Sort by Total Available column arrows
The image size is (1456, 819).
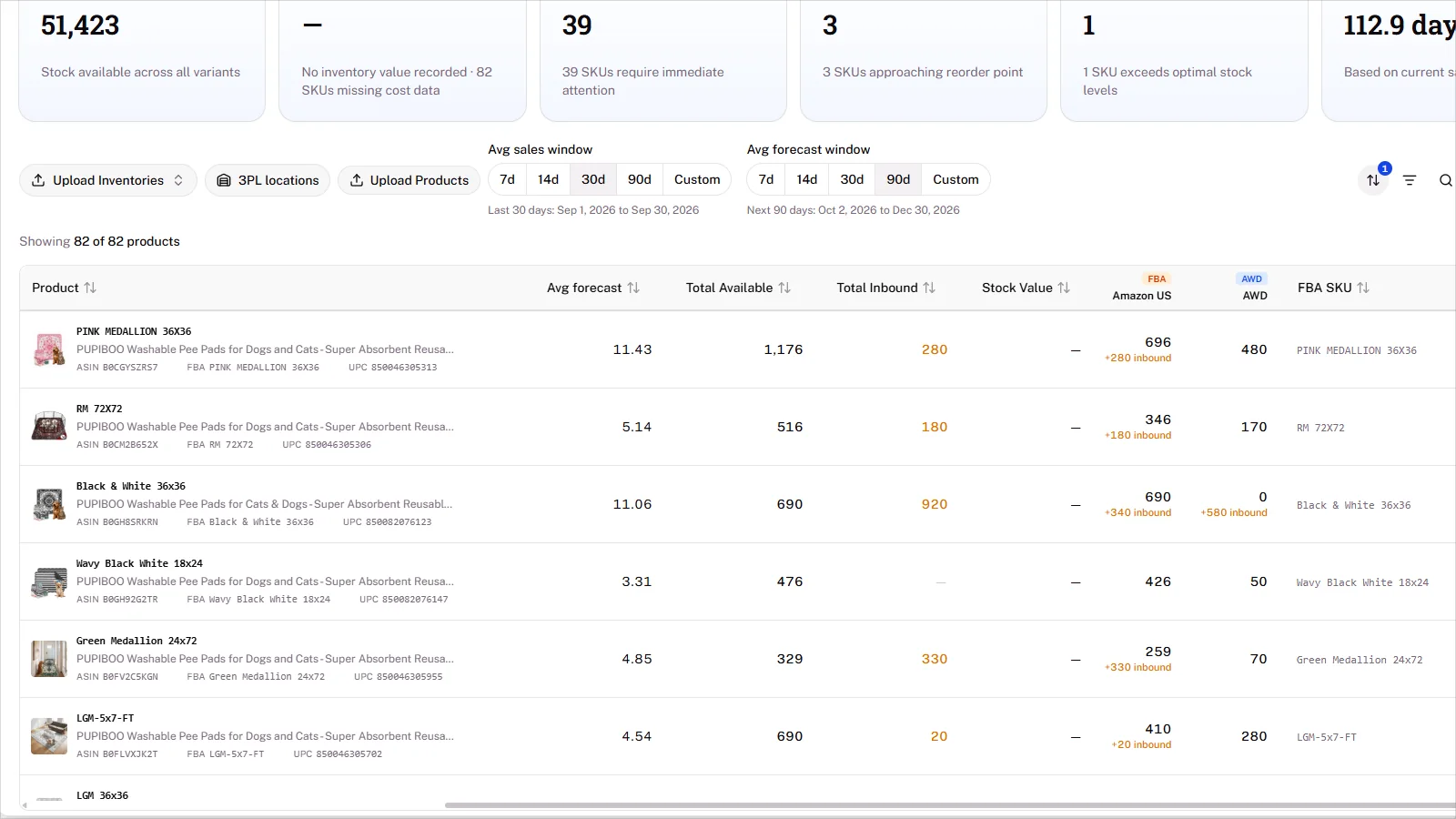point(784,288)
